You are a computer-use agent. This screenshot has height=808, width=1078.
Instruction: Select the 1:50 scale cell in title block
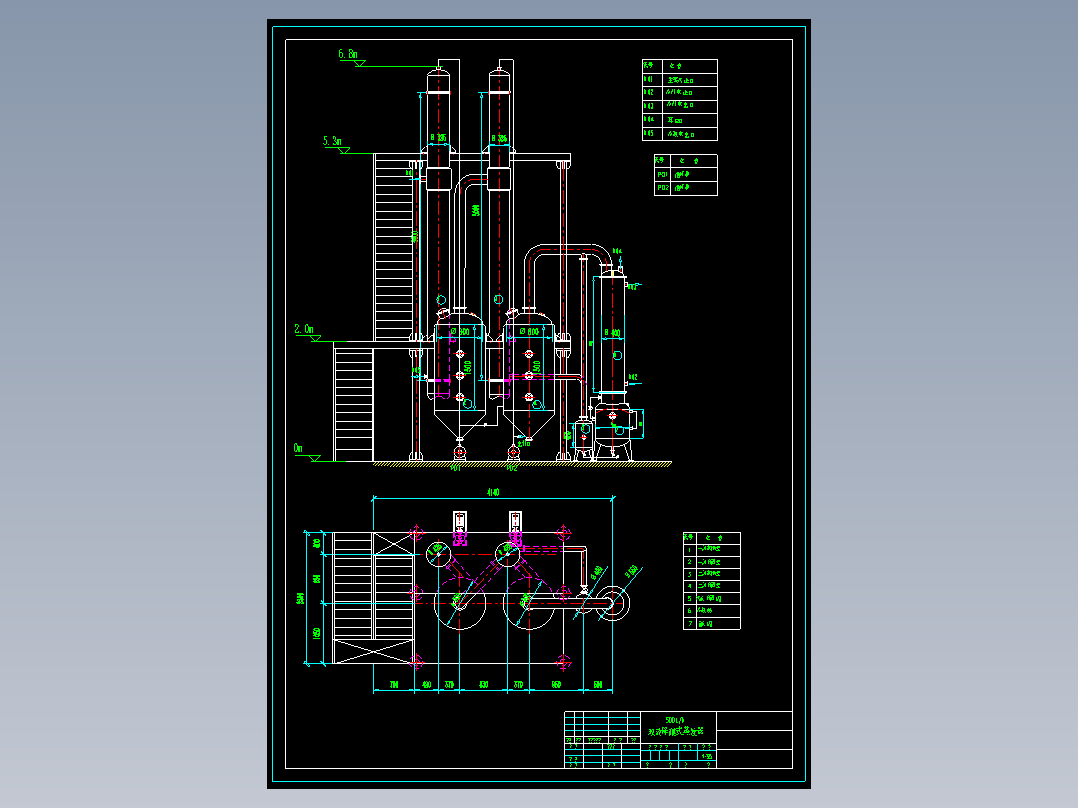(x=707, y=756)
